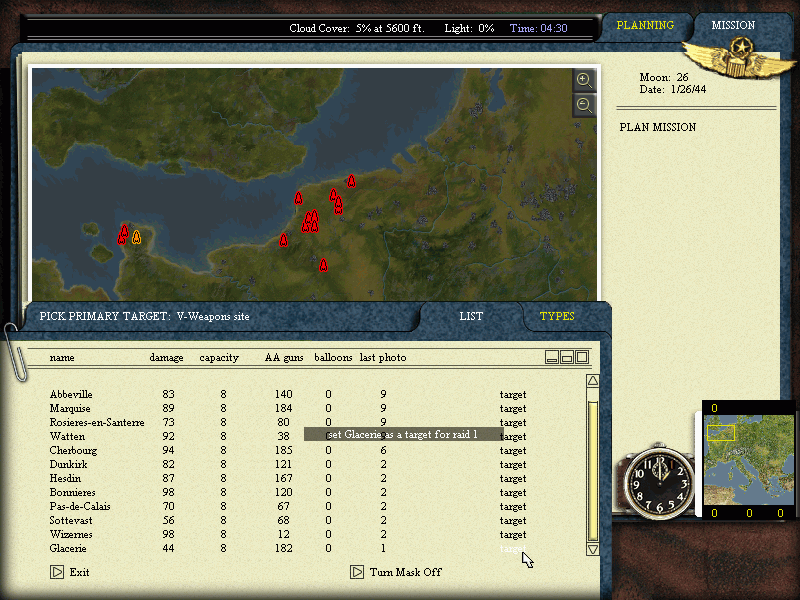
Task: Select Watten in the name column
Action: click(x=67, y=437)
